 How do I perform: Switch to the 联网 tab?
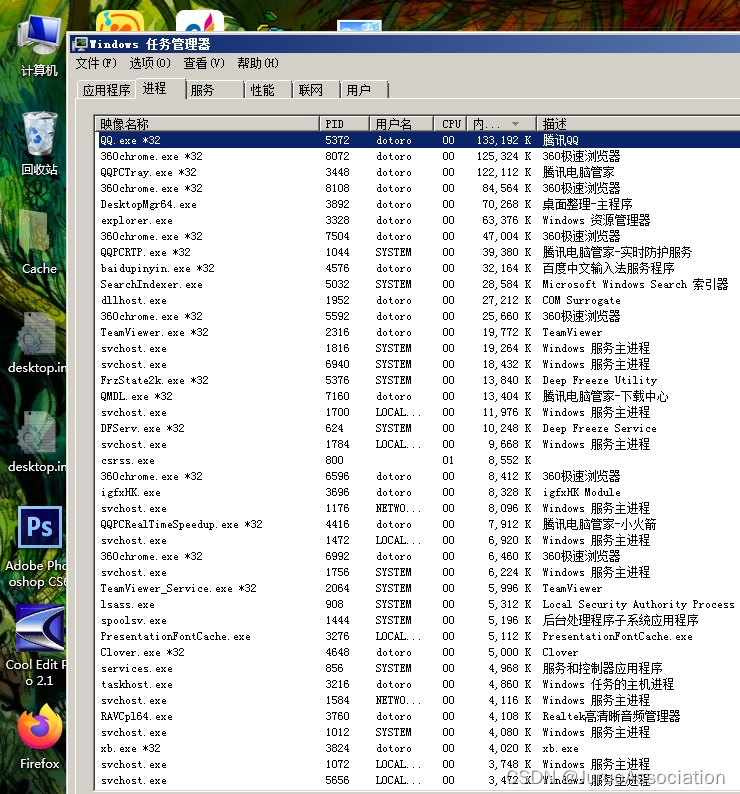point(316,90)
